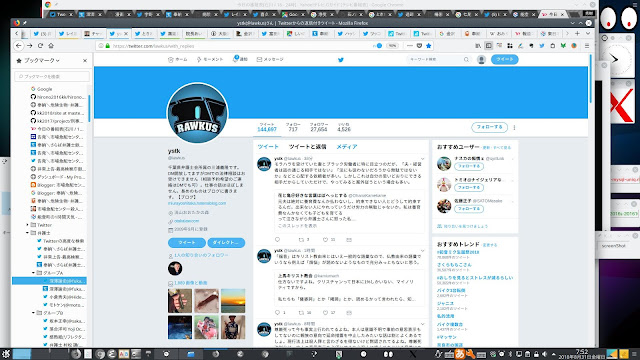Click the さくらももこさん trend
Screen dimensions: 640x360
[x=454, y=265]
